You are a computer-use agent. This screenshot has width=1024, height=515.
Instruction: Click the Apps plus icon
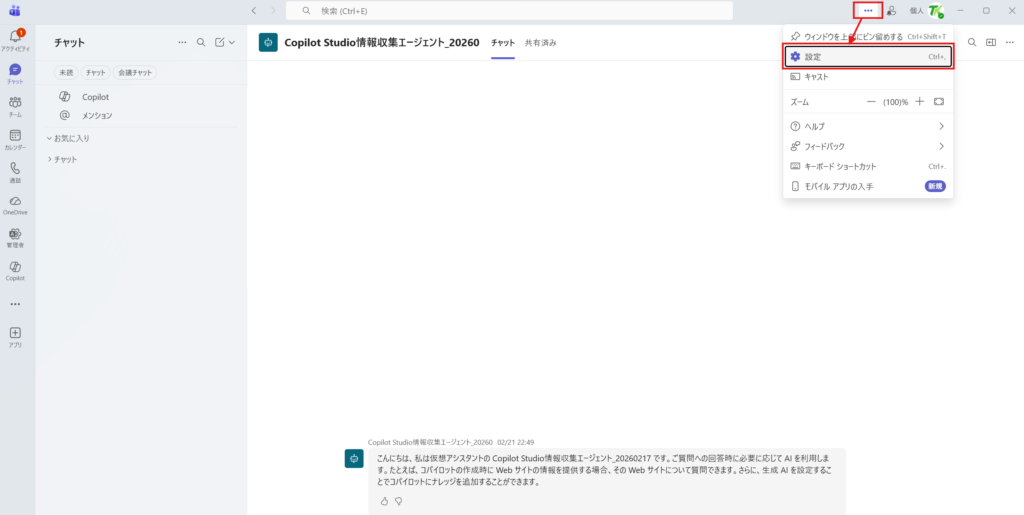coord(15,334)
